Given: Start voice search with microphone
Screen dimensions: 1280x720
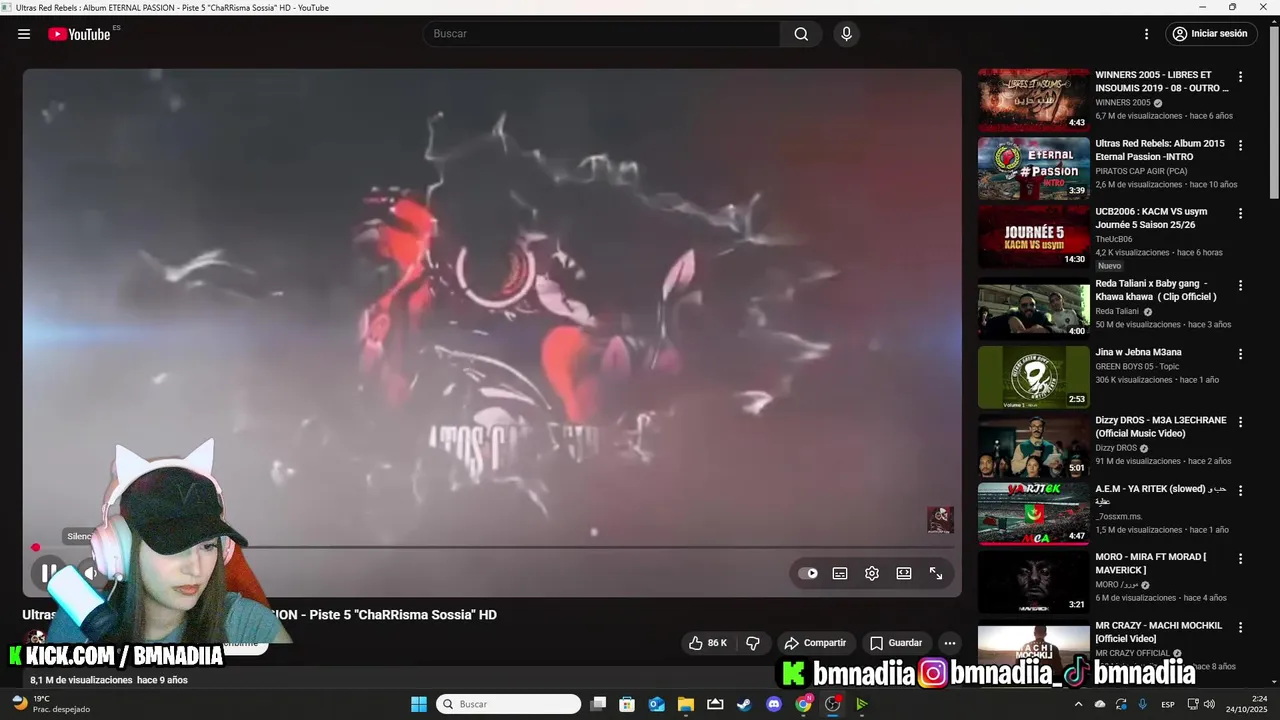Looking at the screenshot, I should point(847,34).
